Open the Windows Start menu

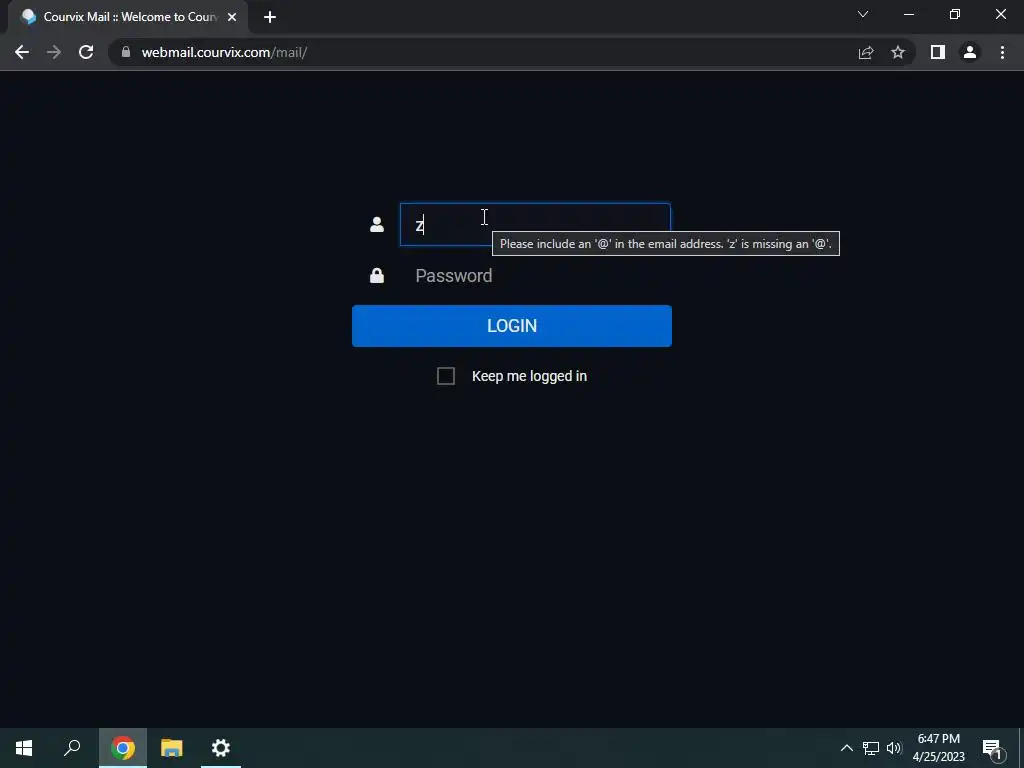24,748
